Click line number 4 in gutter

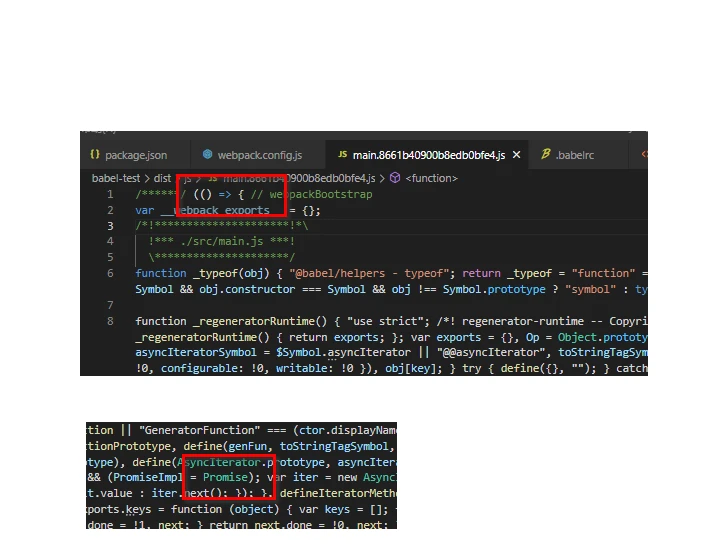coord(110,241)
